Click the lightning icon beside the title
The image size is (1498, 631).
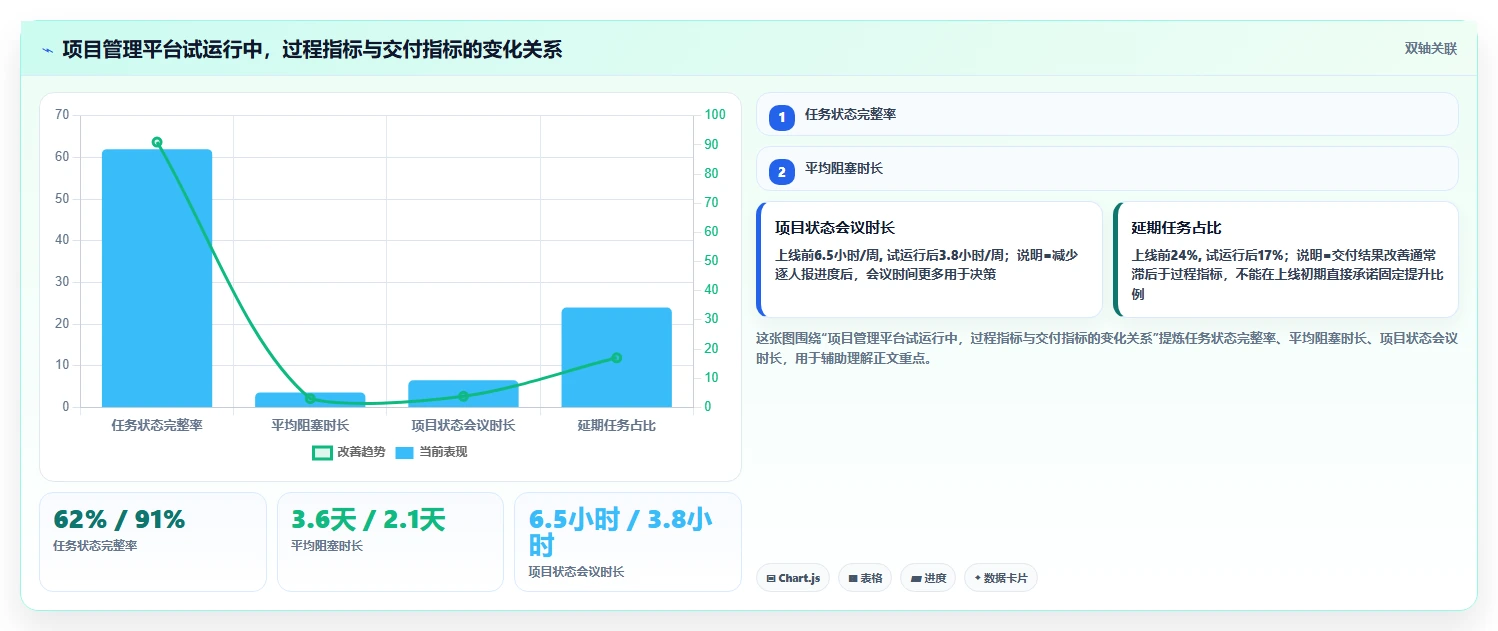coord(47,50)
